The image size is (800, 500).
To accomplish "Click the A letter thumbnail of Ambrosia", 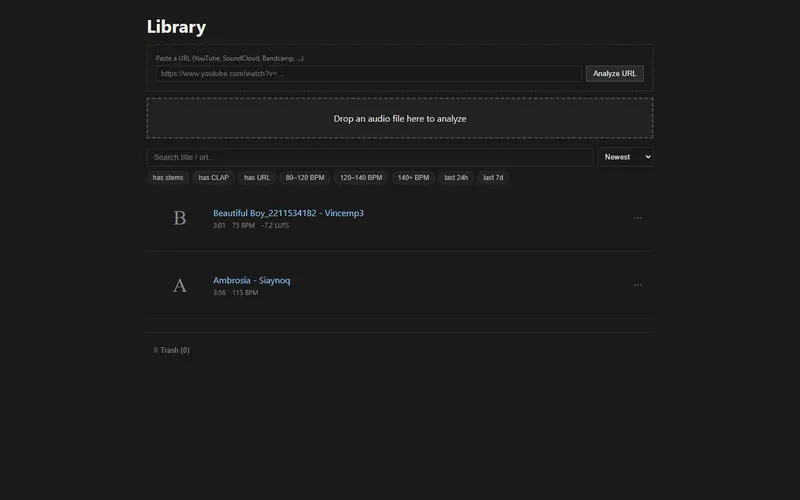I will coord(180,285).
